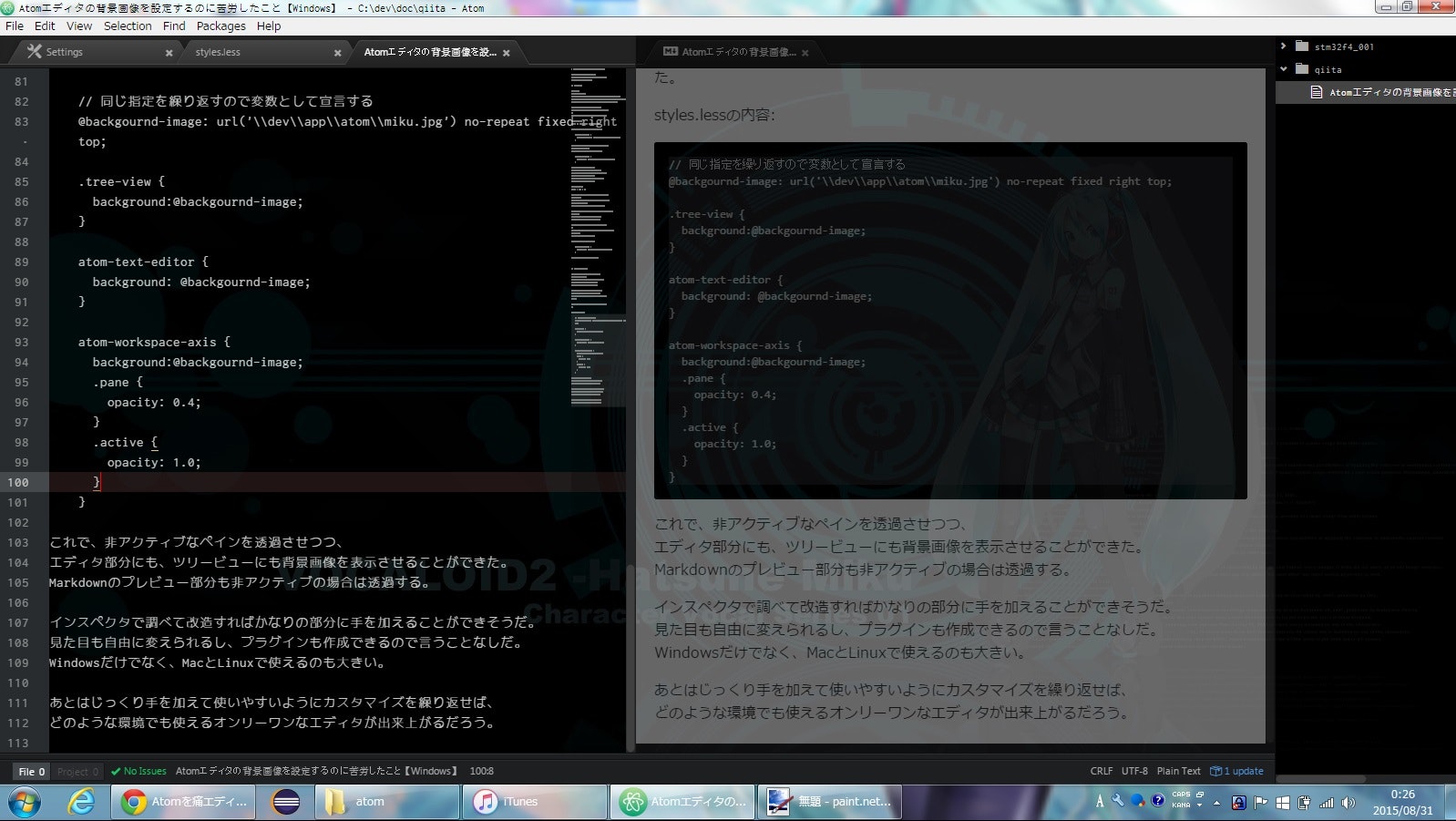The image size is (1456, 821).
Task: Toggle the KANA indicator in language bar
Action: [1181, 806]
